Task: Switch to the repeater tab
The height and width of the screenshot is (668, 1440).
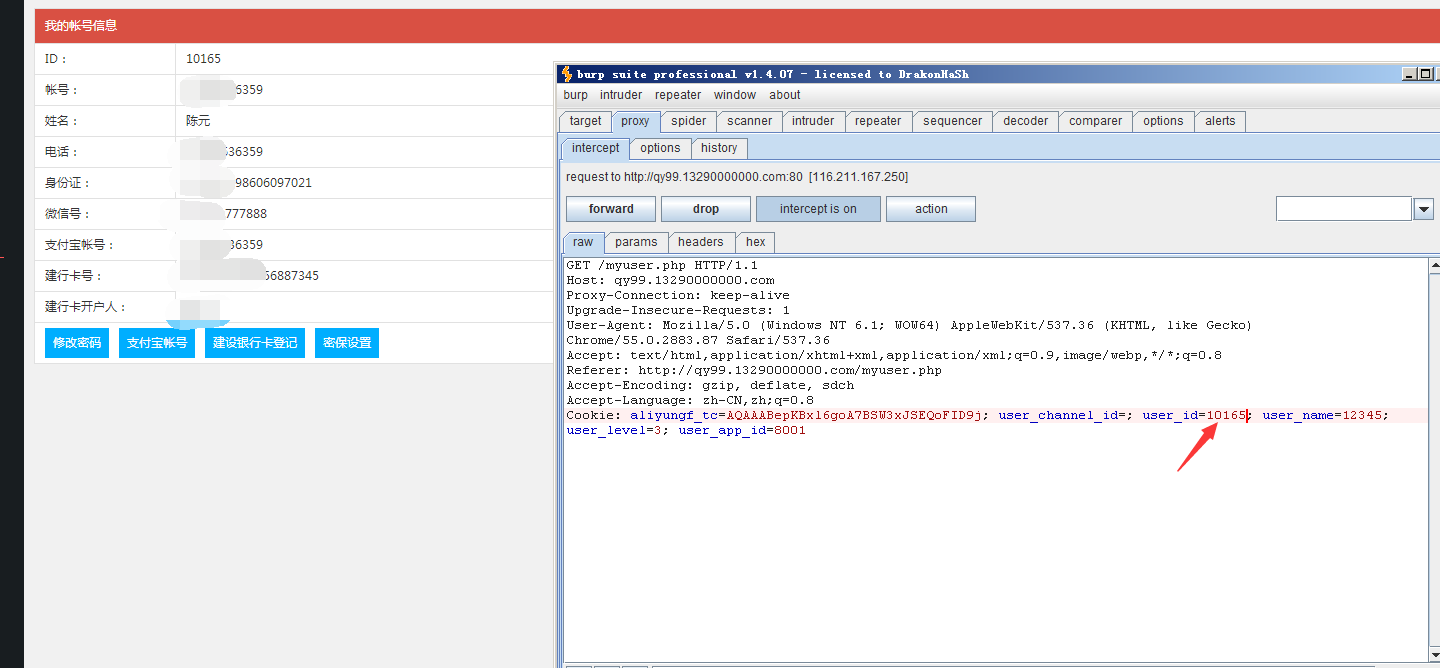Action: pyautogui.click(x=878, y=121)
